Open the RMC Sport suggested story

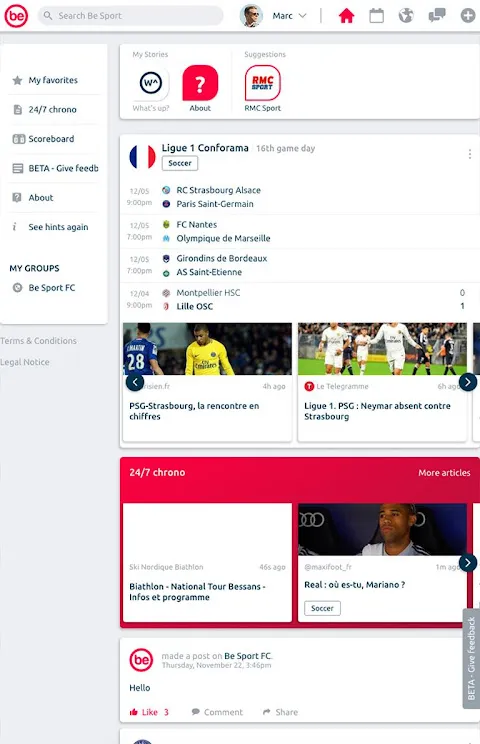coord(263,88)
